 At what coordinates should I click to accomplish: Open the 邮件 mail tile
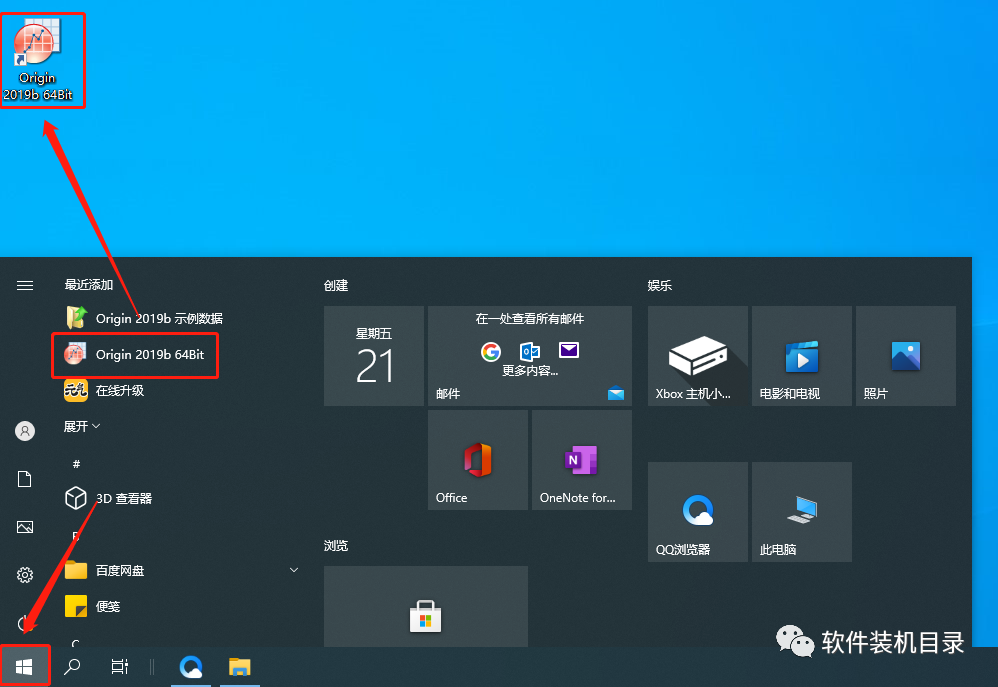tap(530, 355)
